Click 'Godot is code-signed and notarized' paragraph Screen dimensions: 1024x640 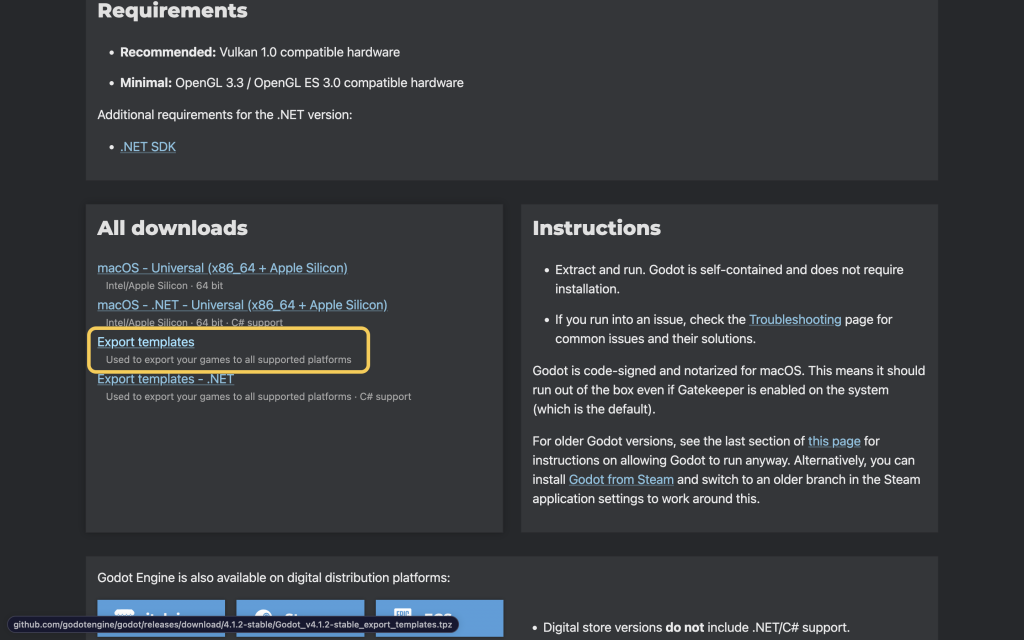tap(728, 390)
